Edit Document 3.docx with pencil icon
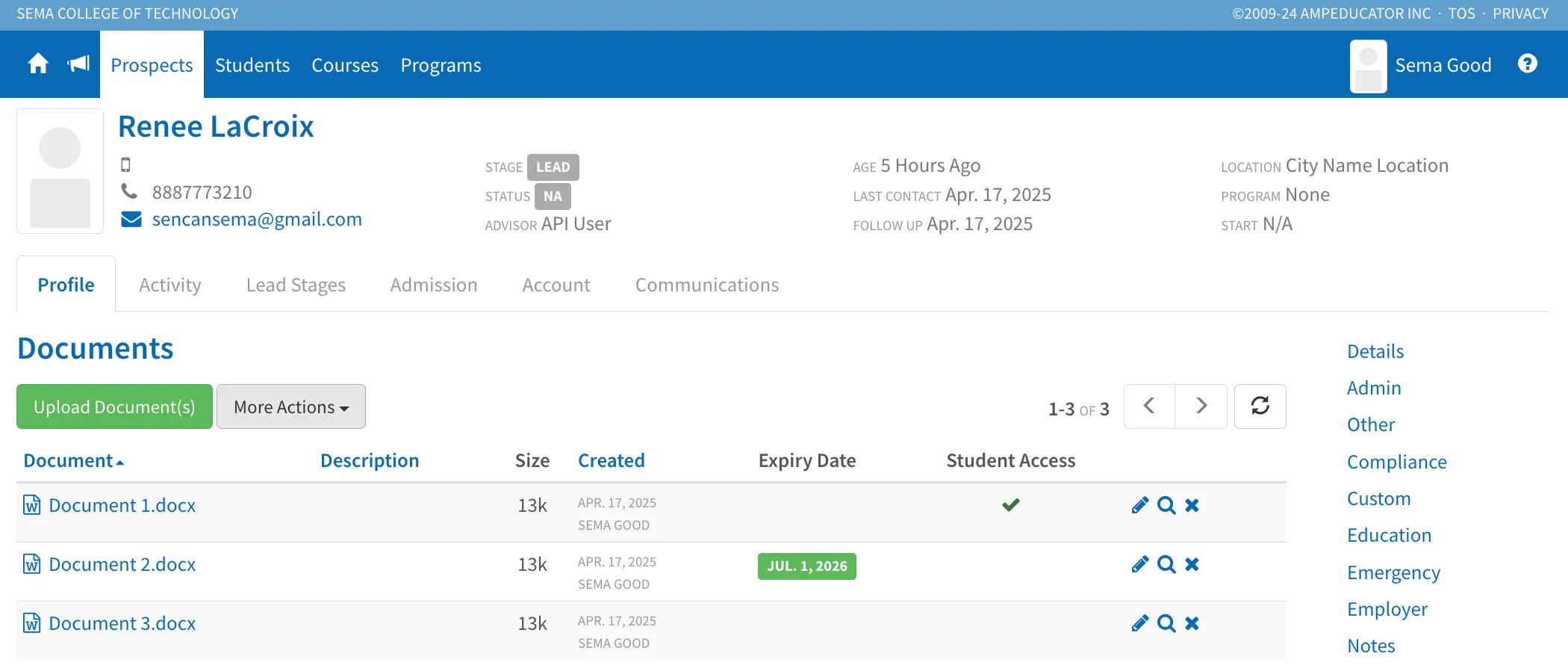This screenshot has height=671, width=1568. 1139,624
